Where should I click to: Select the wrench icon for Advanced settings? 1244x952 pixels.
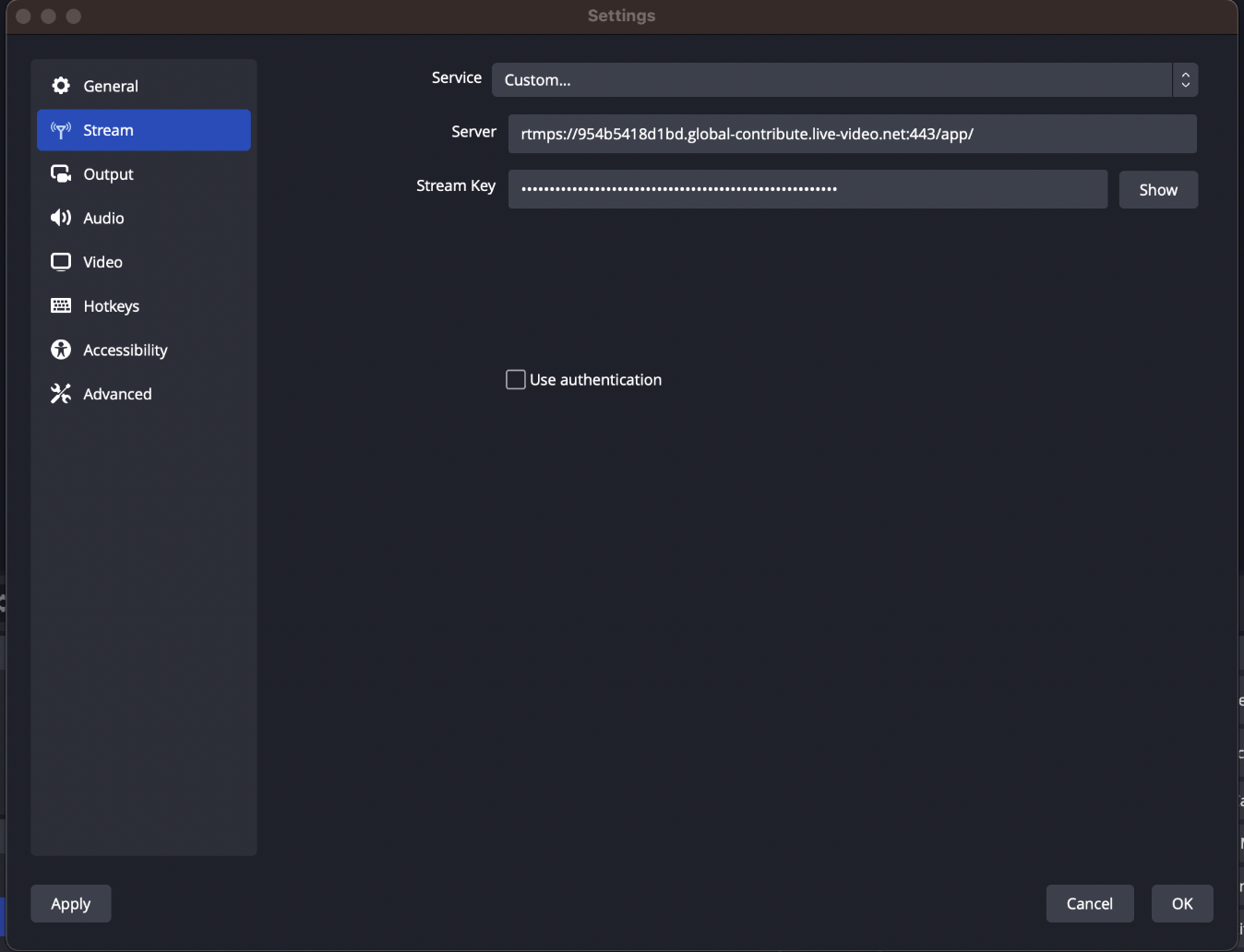pyautogui.click(x=60, y=393)
